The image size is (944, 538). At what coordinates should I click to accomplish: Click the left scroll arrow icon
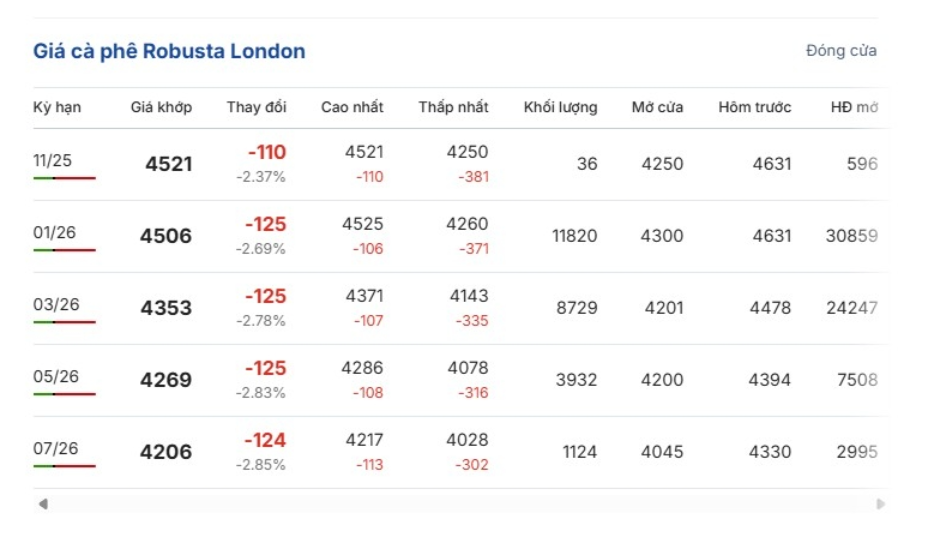pyautogui.click(x=43, y=504)
